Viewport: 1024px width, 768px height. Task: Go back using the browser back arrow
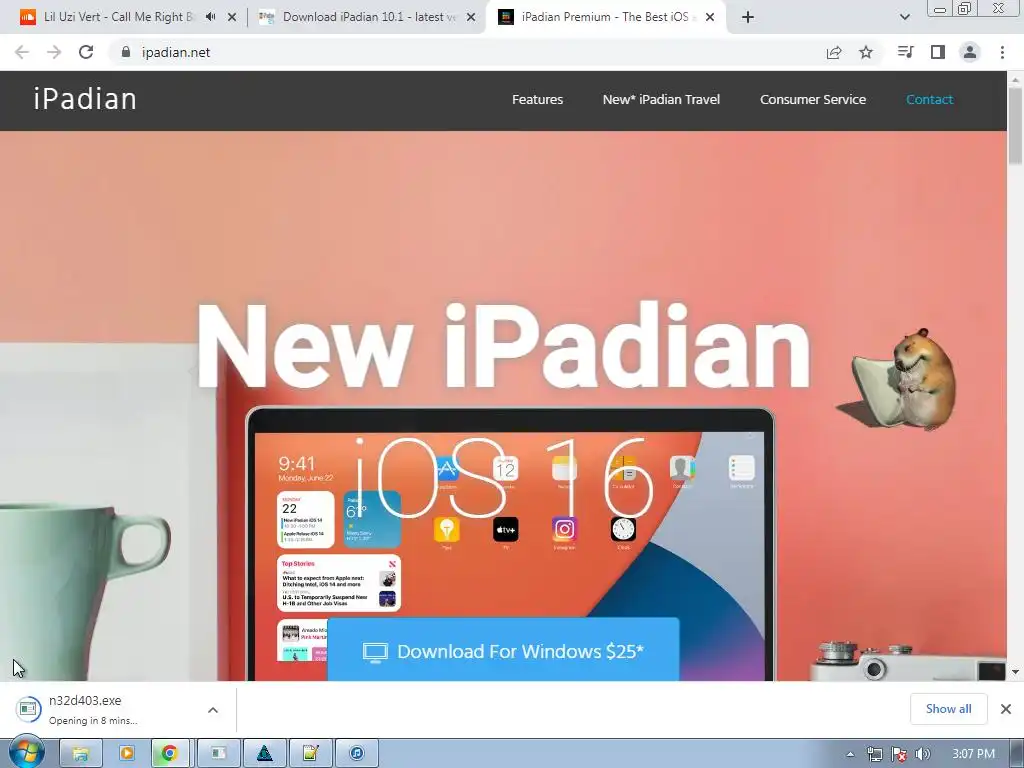tap(22, 52)
